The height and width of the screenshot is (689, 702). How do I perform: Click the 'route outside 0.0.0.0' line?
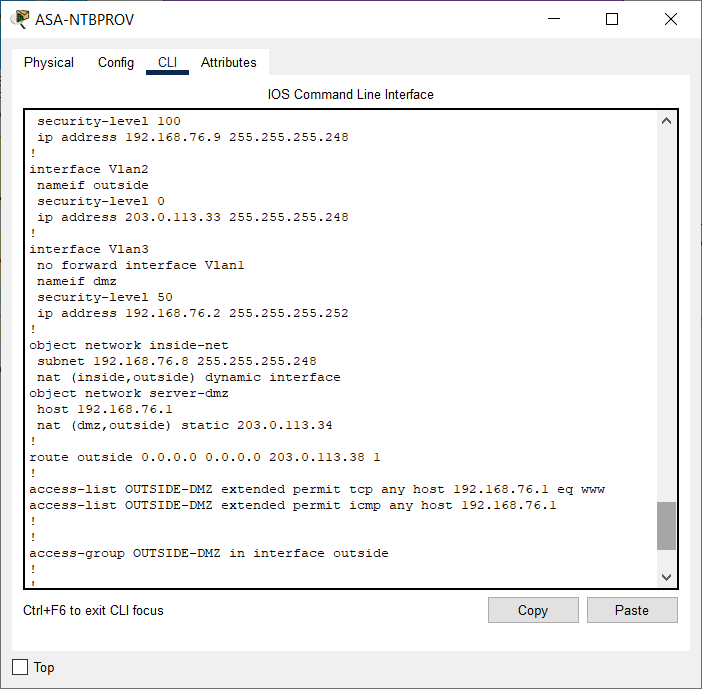point(205,457)
